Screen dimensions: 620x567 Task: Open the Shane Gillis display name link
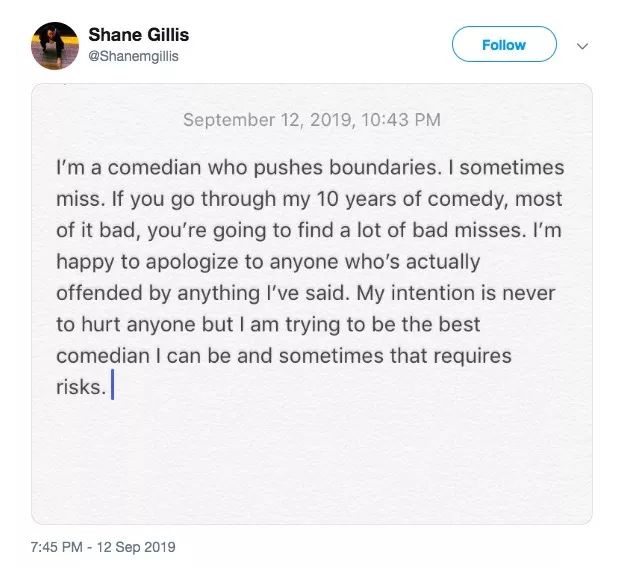tap(138, 35)
